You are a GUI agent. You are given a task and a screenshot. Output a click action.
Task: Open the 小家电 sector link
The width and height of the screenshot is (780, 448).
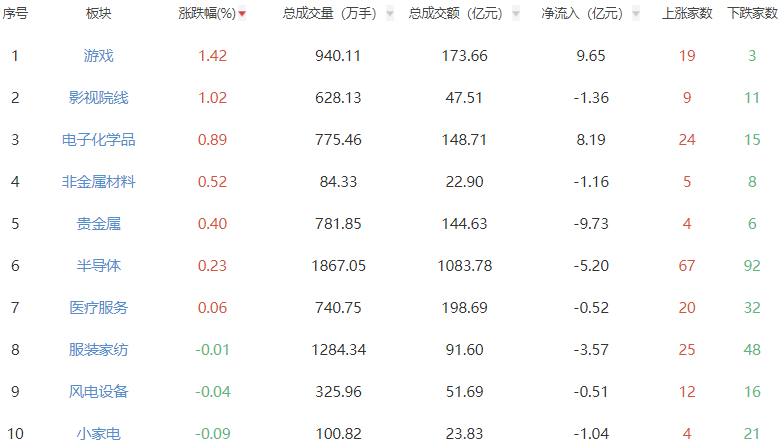[x=98, y=434]
